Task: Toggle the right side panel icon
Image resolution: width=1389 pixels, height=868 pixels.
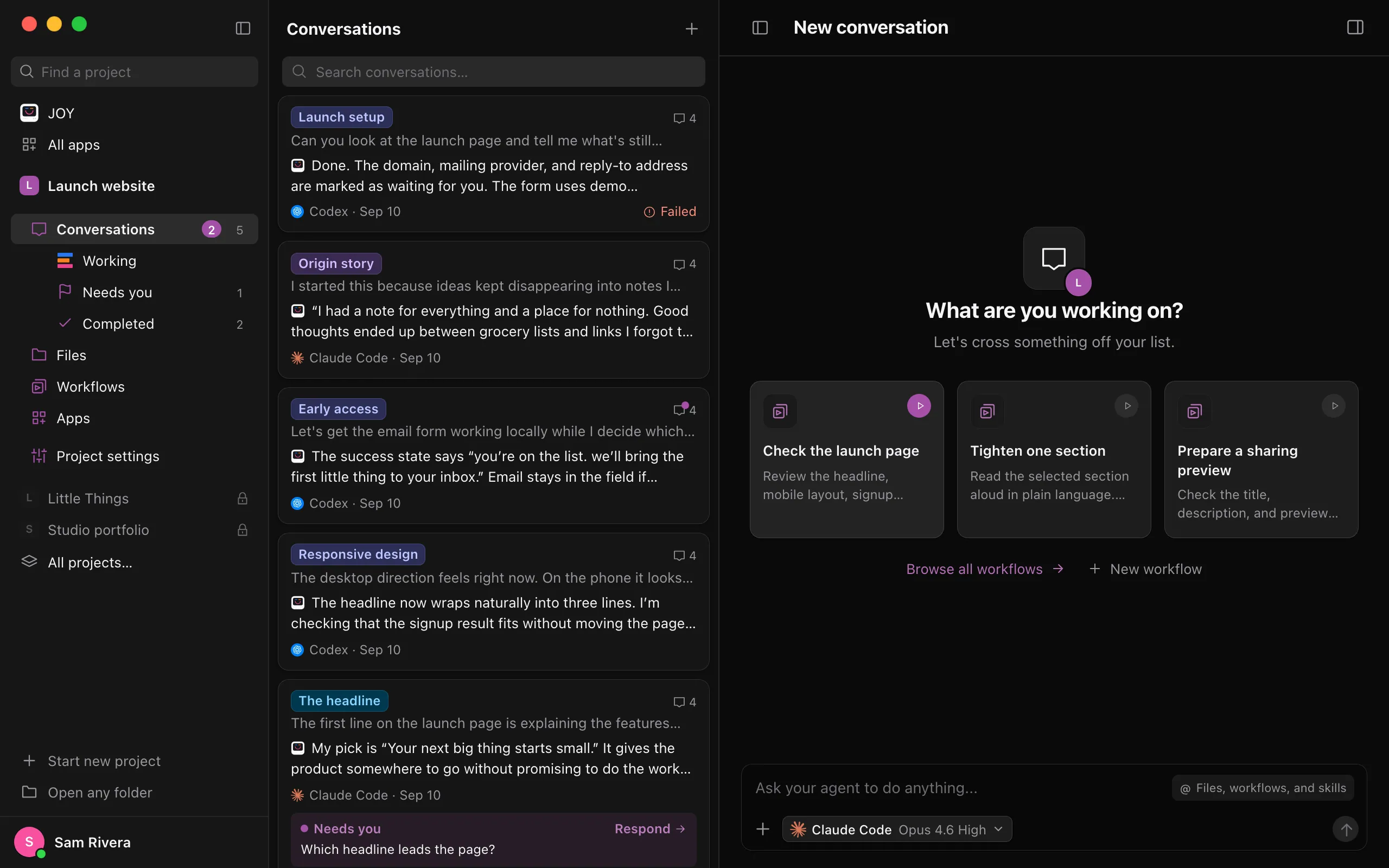Action: tap(1355, 28)
